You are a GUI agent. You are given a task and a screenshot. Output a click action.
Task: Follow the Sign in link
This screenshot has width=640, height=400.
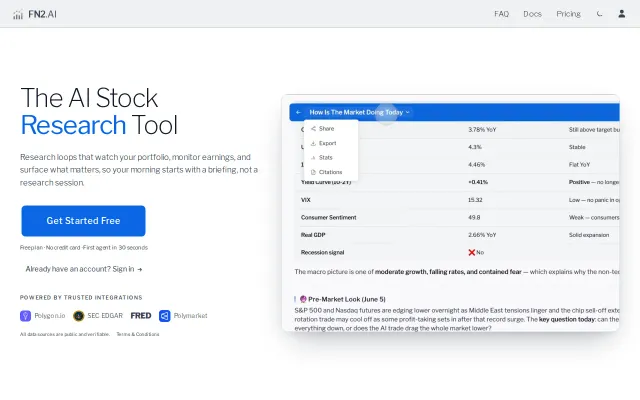(x=127, y=269)
